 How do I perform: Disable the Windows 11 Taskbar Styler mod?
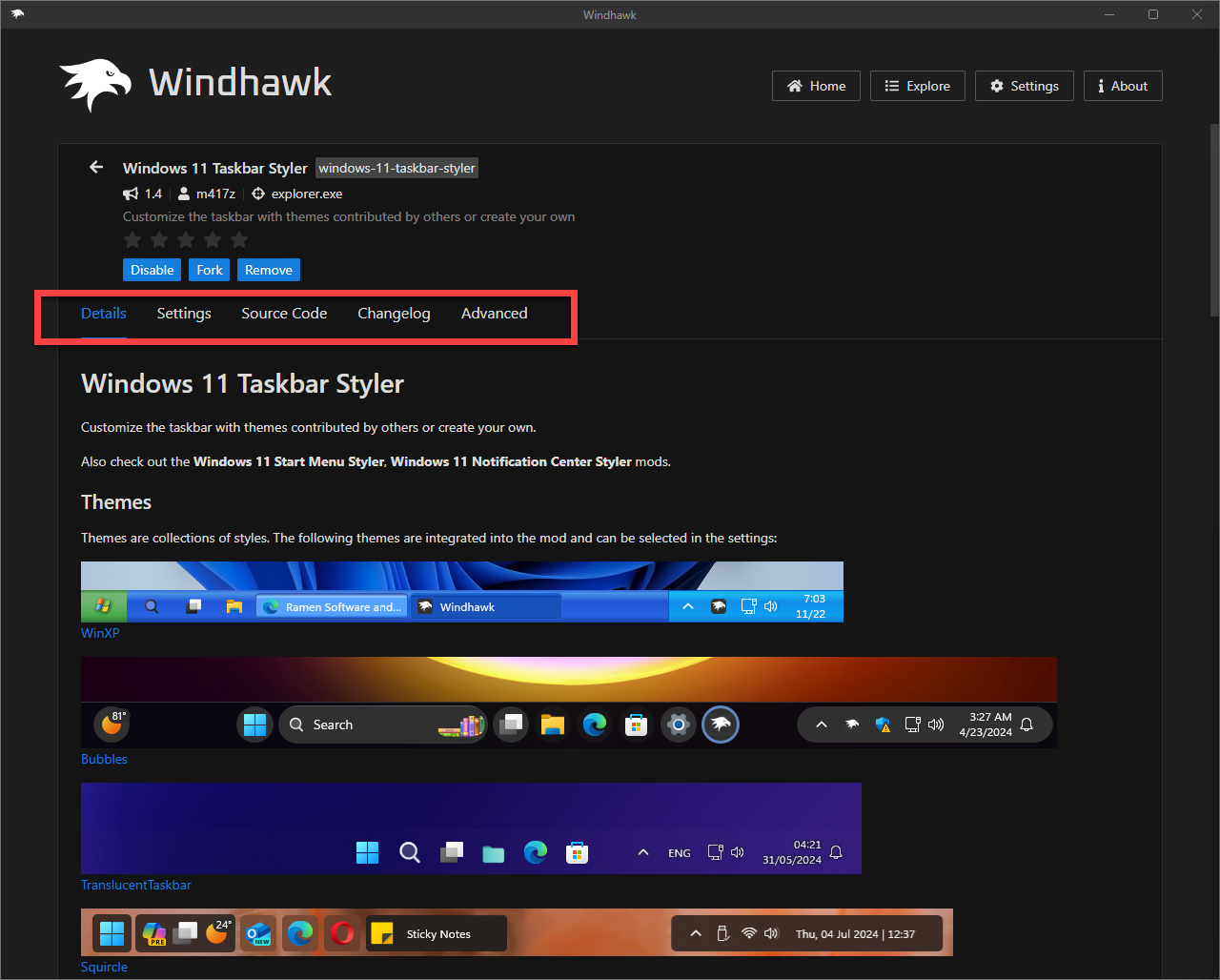click(x=152, y=270)
